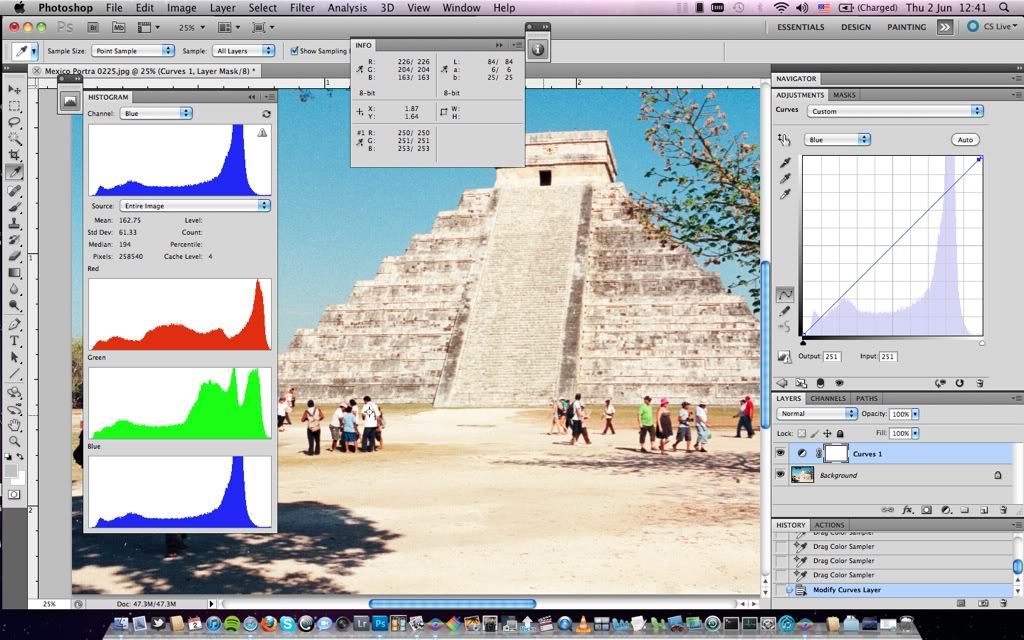
Task: Switch to the Painting workspace
Action: [906, 27]
